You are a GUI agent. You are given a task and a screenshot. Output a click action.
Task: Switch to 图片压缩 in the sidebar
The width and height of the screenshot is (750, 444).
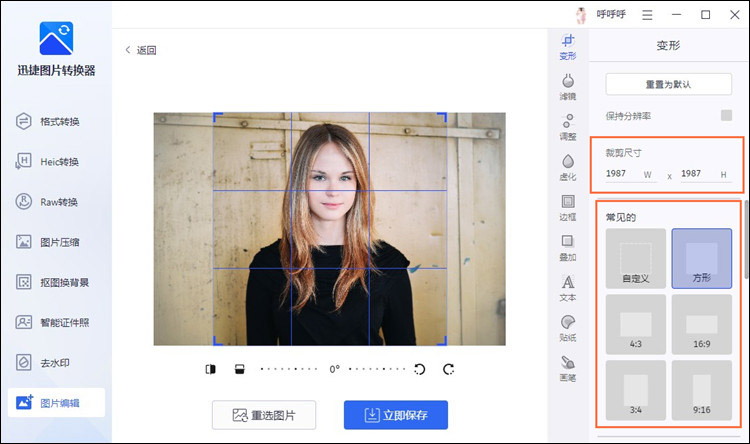56,241
